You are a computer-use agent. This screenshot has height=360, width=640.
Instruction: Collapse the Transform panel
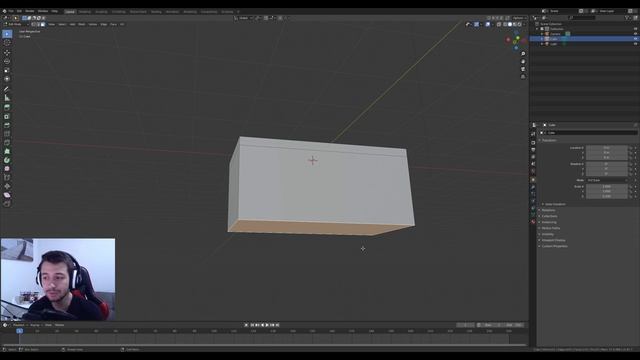[x=549, y=140]
